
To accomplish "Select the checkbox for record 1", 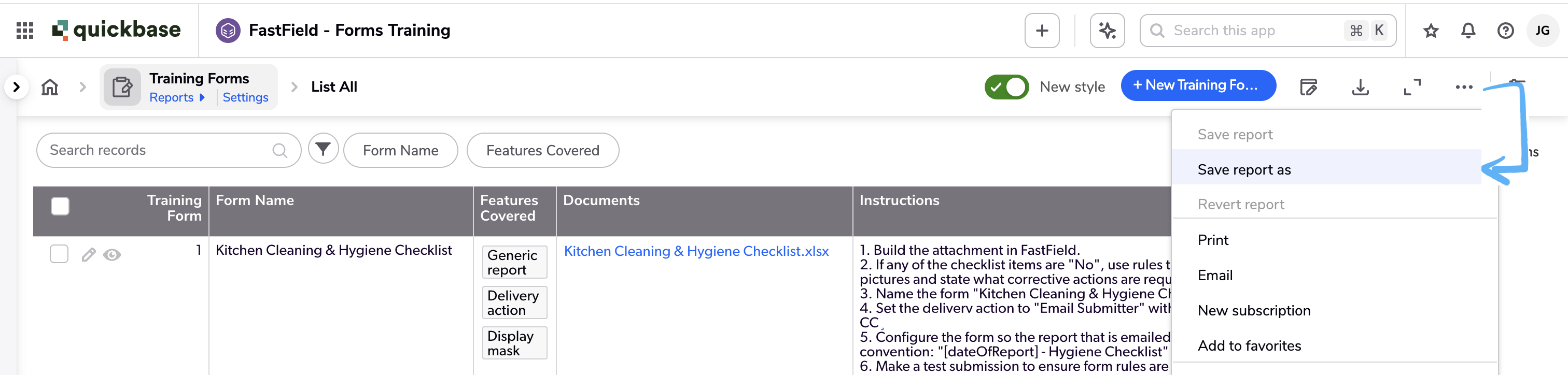I will pyautogui.click(x=59, y=254).
